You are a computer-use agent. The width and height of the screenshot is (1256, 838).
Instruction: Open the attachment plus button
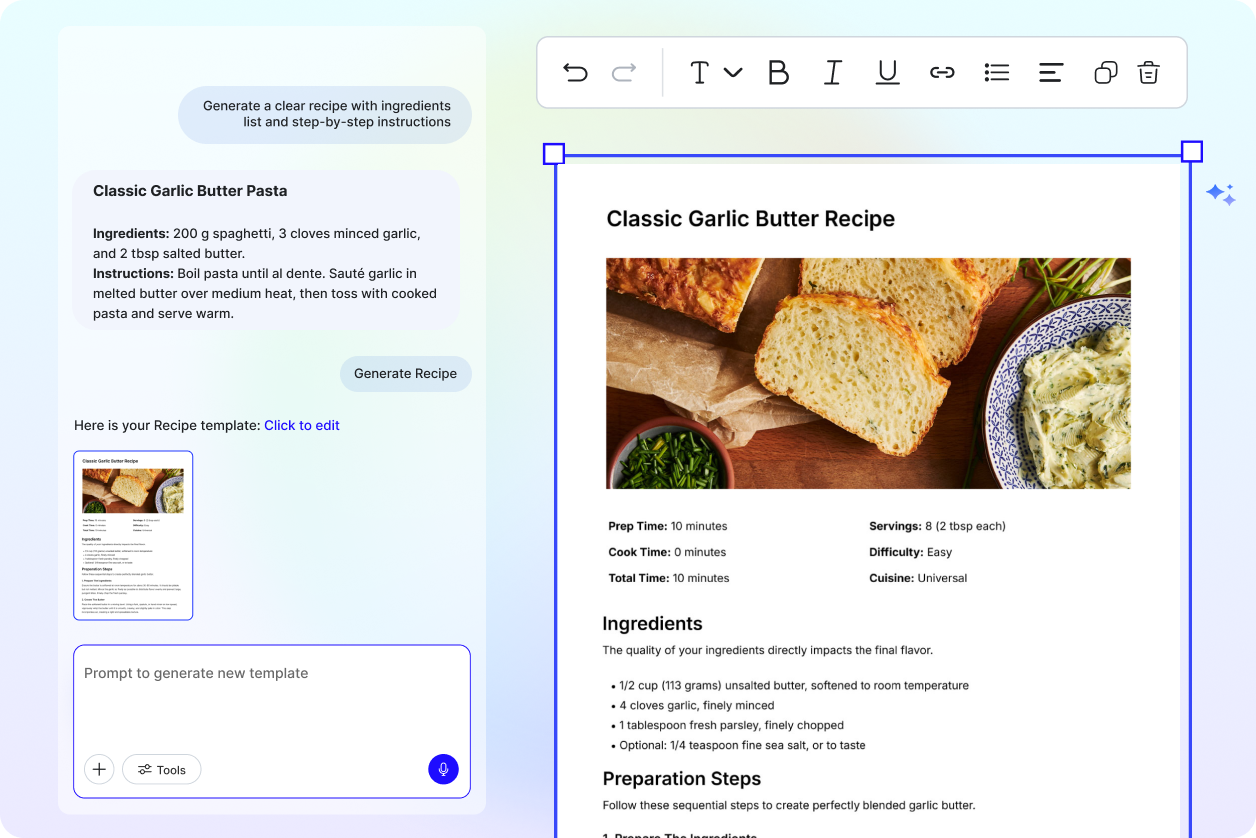(98, 769)
